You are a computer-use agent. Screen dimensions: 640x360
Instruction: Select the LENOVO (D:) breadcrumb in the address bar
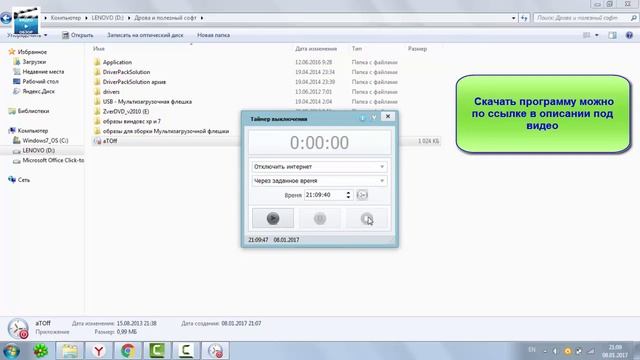tap(107, 18)
